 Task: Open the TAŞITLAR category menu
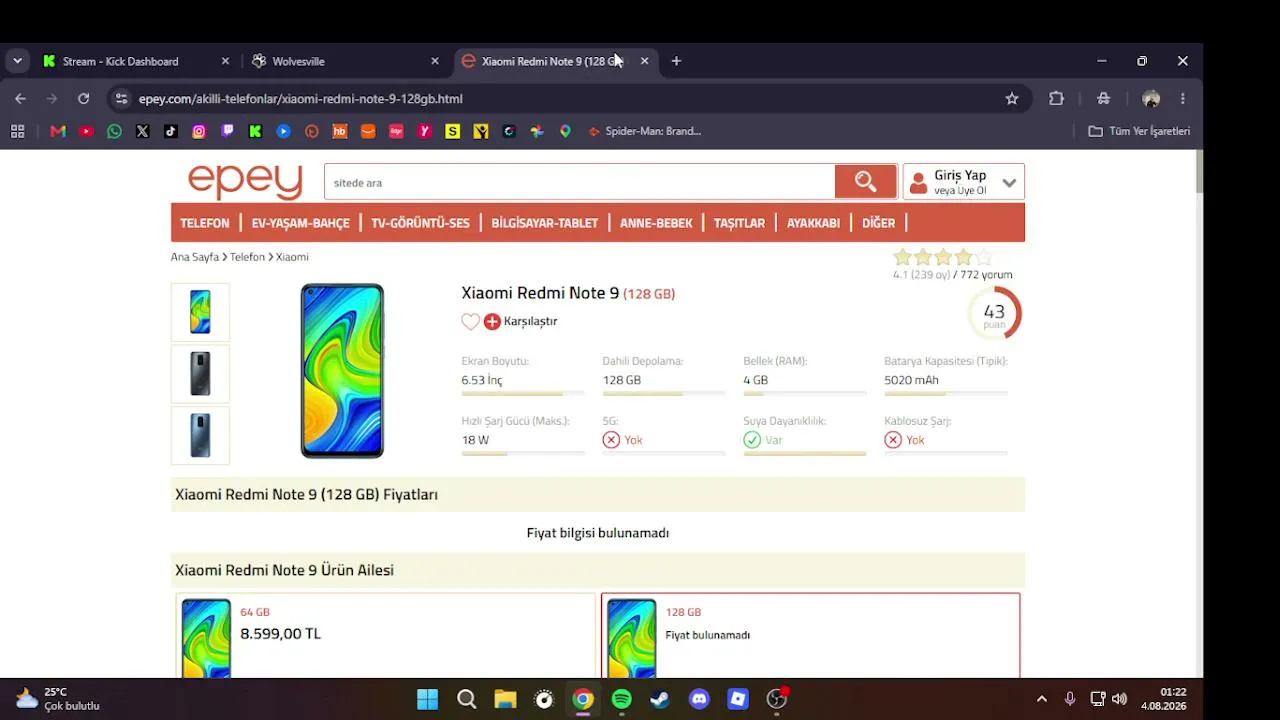point(739,223)
